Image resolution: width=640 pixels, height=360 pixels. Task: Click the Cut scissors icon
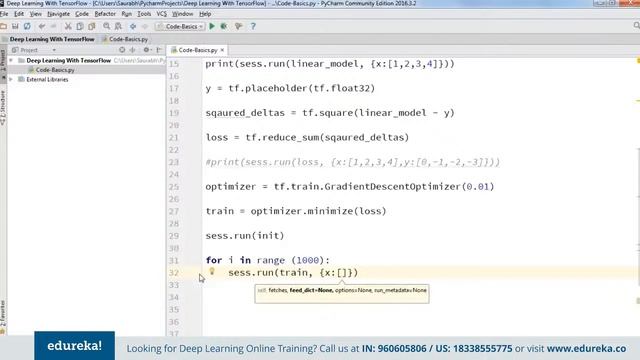click(x=68, y=26)
